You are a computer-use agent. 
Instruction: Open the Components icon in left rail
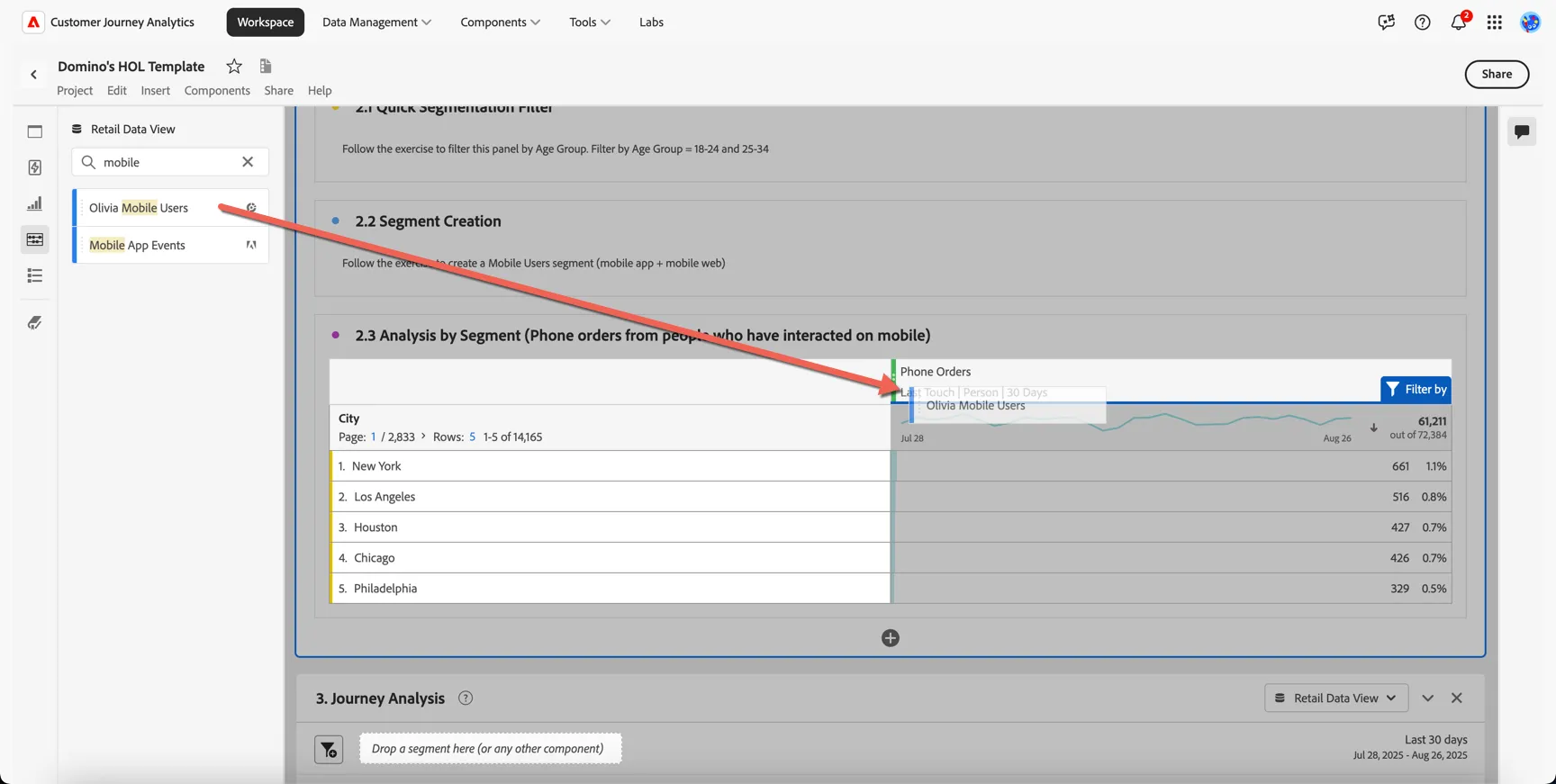pyautogui.click(x=35, y=239)
